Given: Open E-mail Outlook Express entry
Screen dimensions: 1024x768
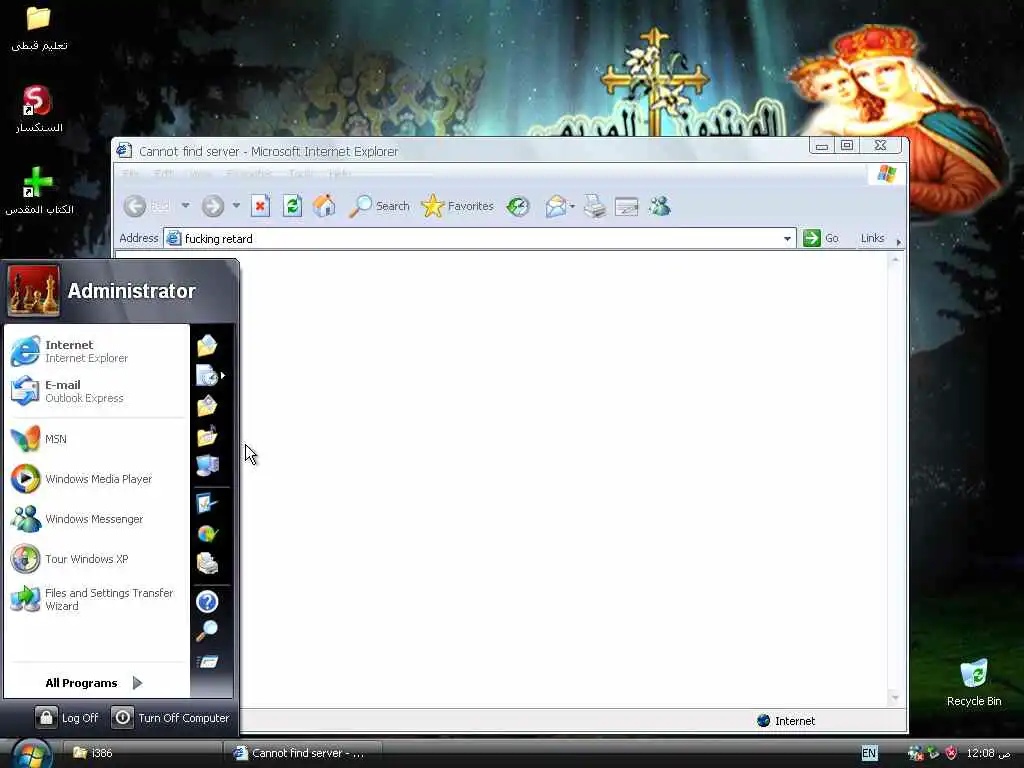Looking at the screenshot, I should click(x=97, y=391).
